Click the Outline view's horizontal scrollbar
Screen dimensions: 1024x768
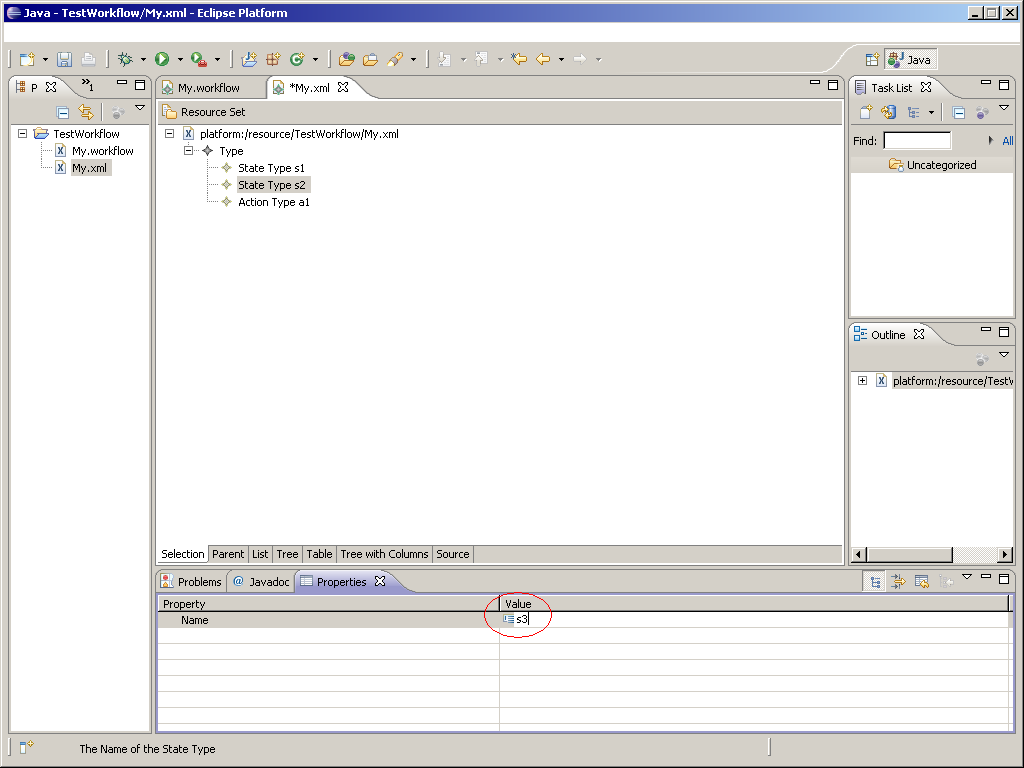(910, 555)
